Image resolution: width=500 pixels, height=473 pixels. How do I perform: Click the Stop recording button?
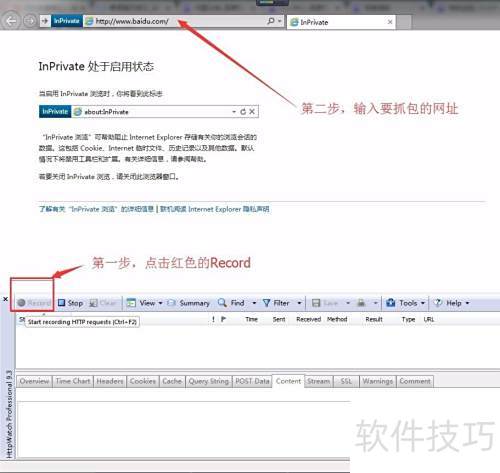pos(70,303)
